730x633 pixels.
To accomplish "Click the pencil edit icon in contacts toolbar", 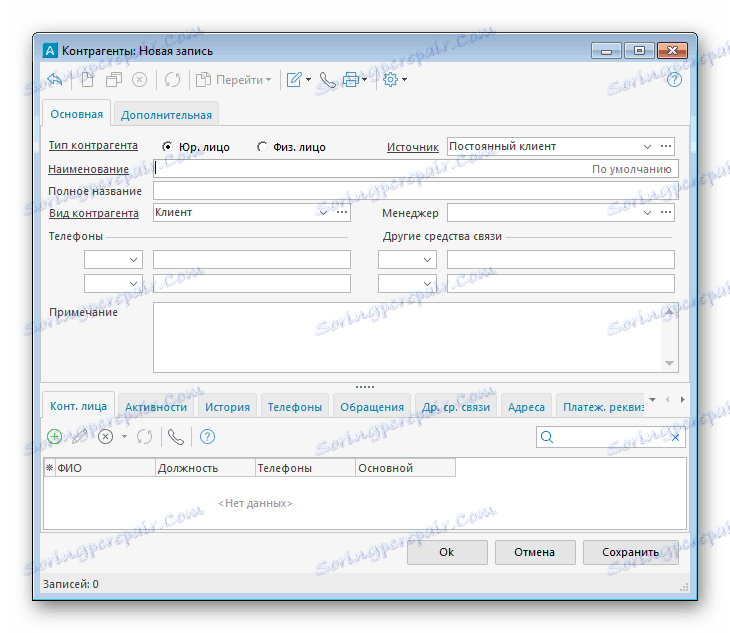I will pyautogui.click(x=80, y=437).
